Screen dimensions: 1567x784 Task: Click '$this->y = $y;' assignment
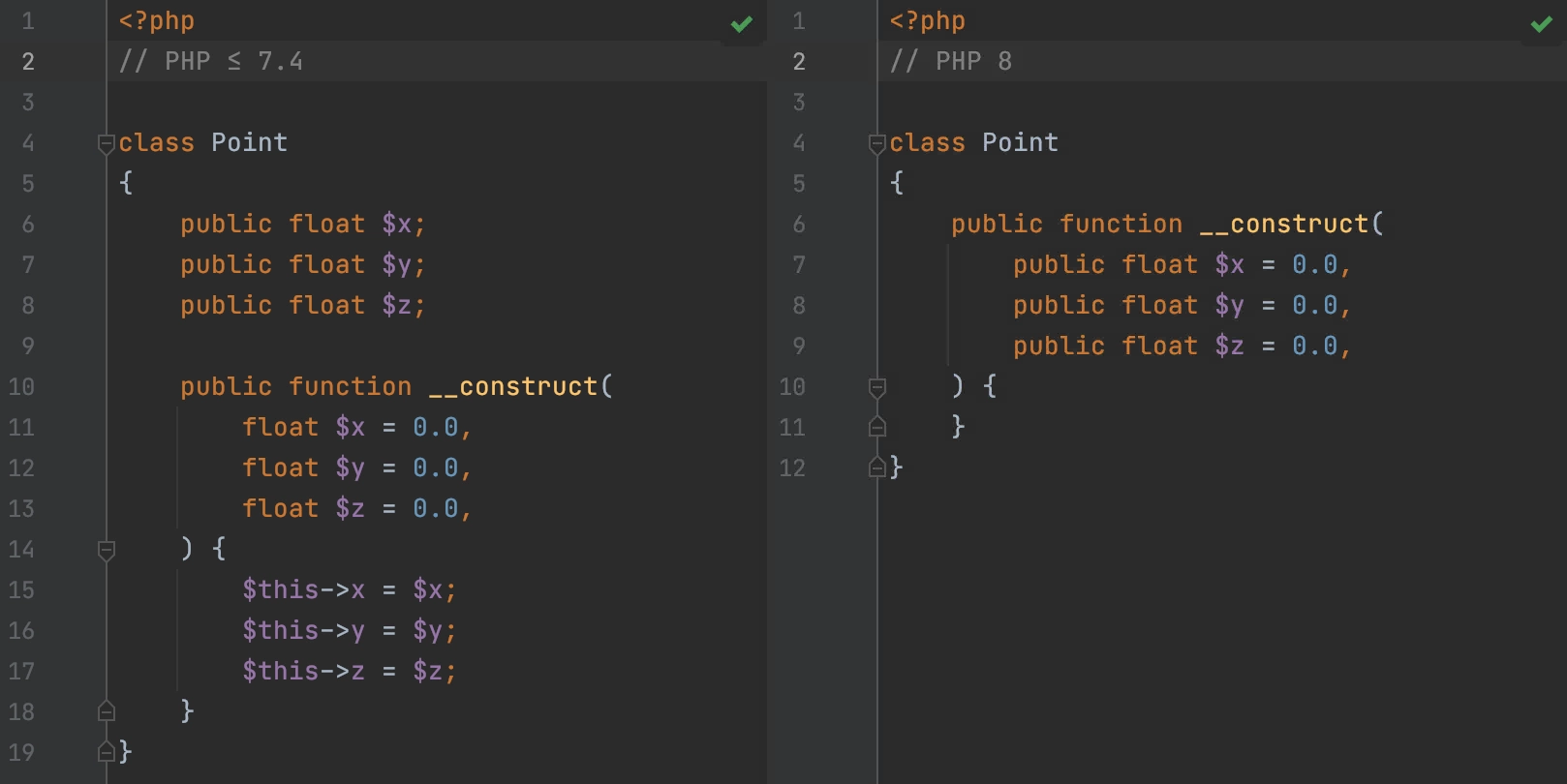click(x=350, y=631)
